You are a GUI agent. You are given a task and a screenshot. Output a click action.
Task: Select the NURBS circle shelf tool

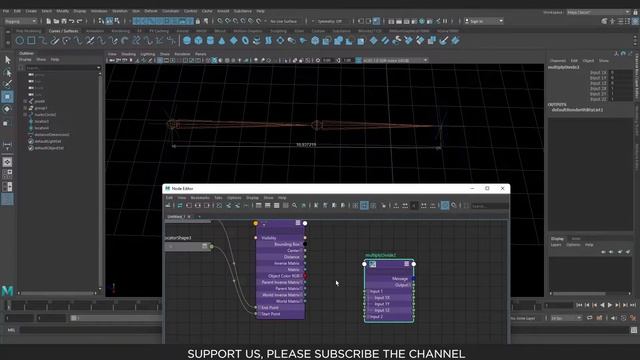point(20,40)
